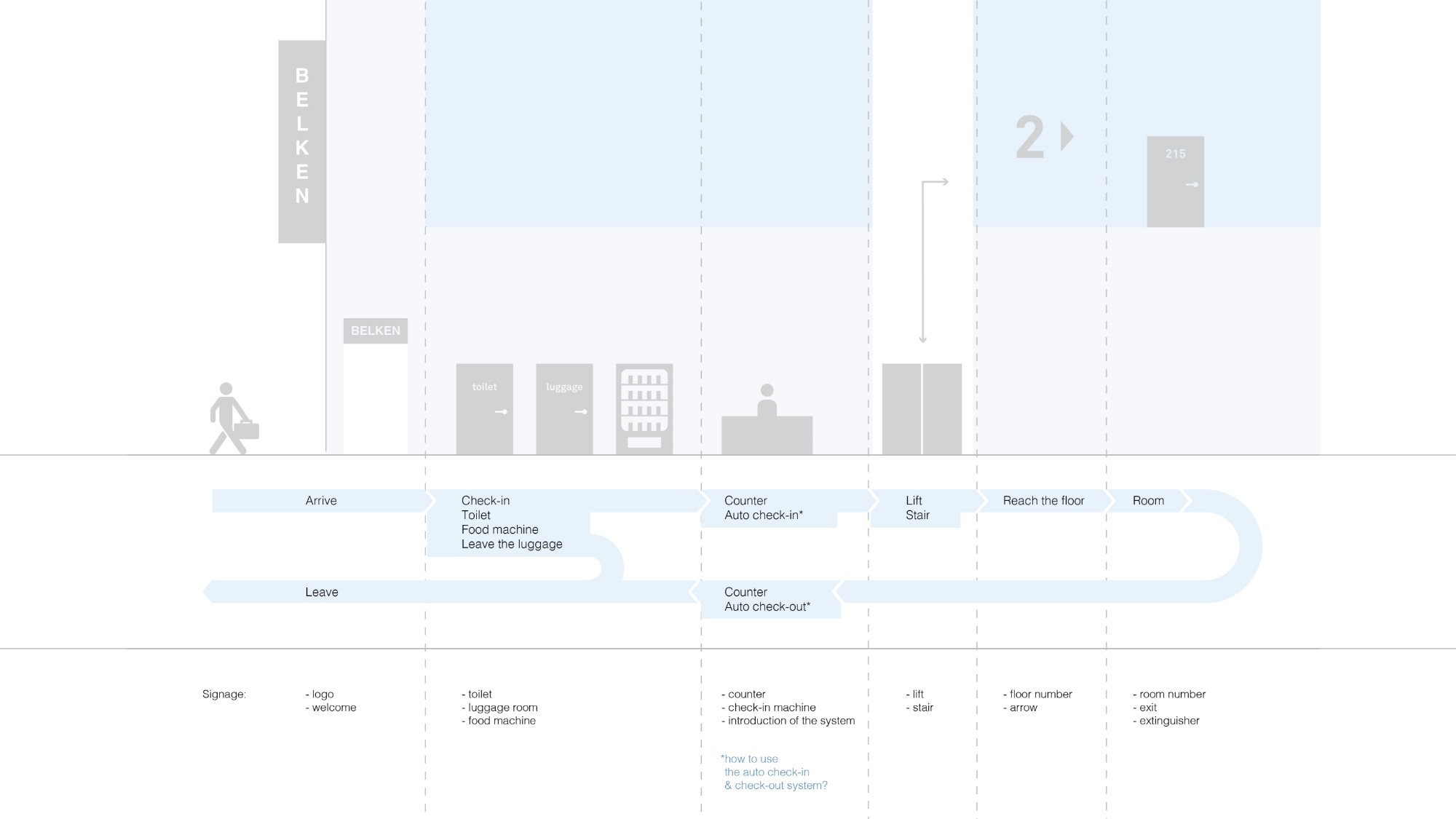Image resolution: width=1456 pixels, height=819 pixels.
Task: Click the Room journey step label
Action: 1148,501
